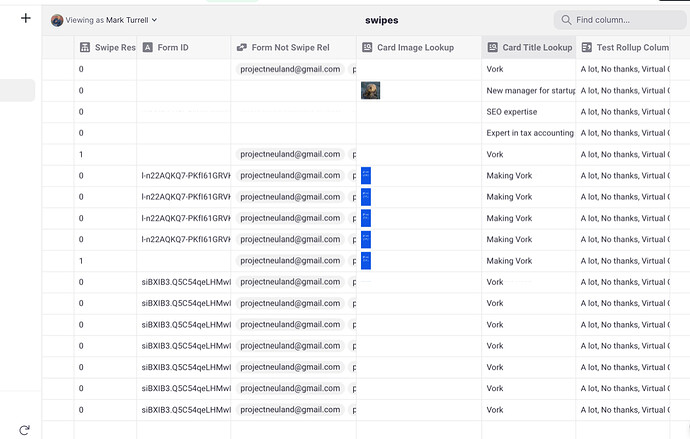Open the dog photo thumbnail in Card Image
This screenshot has width=690, height=439.
(x=370, y=90)
